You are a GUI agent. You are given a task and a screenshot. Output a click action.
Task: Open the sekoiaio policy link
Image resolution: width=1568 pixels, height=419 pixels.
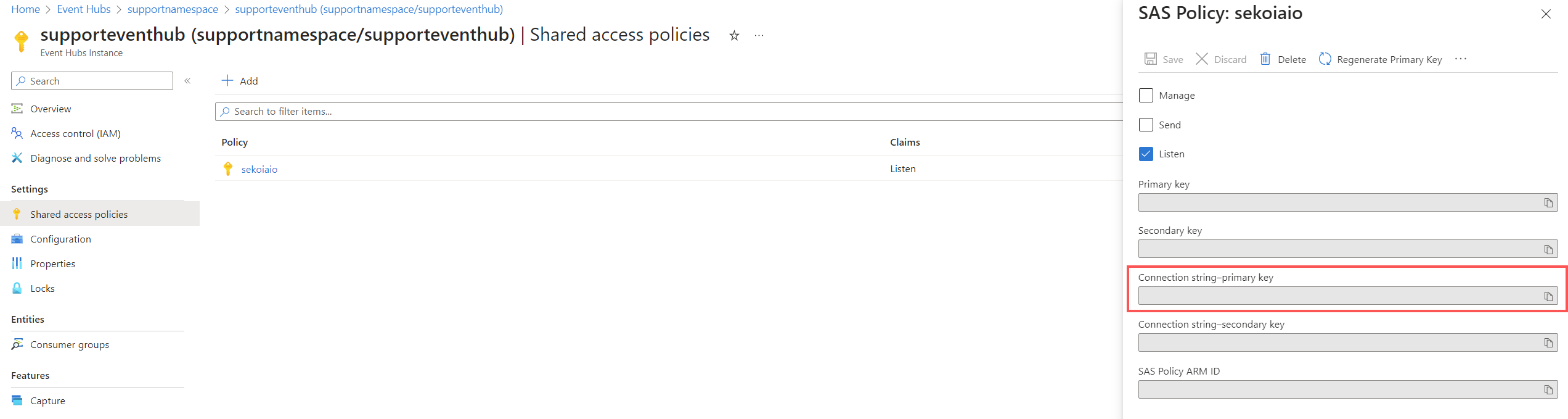pyautogui.click(x=259, y=169)
